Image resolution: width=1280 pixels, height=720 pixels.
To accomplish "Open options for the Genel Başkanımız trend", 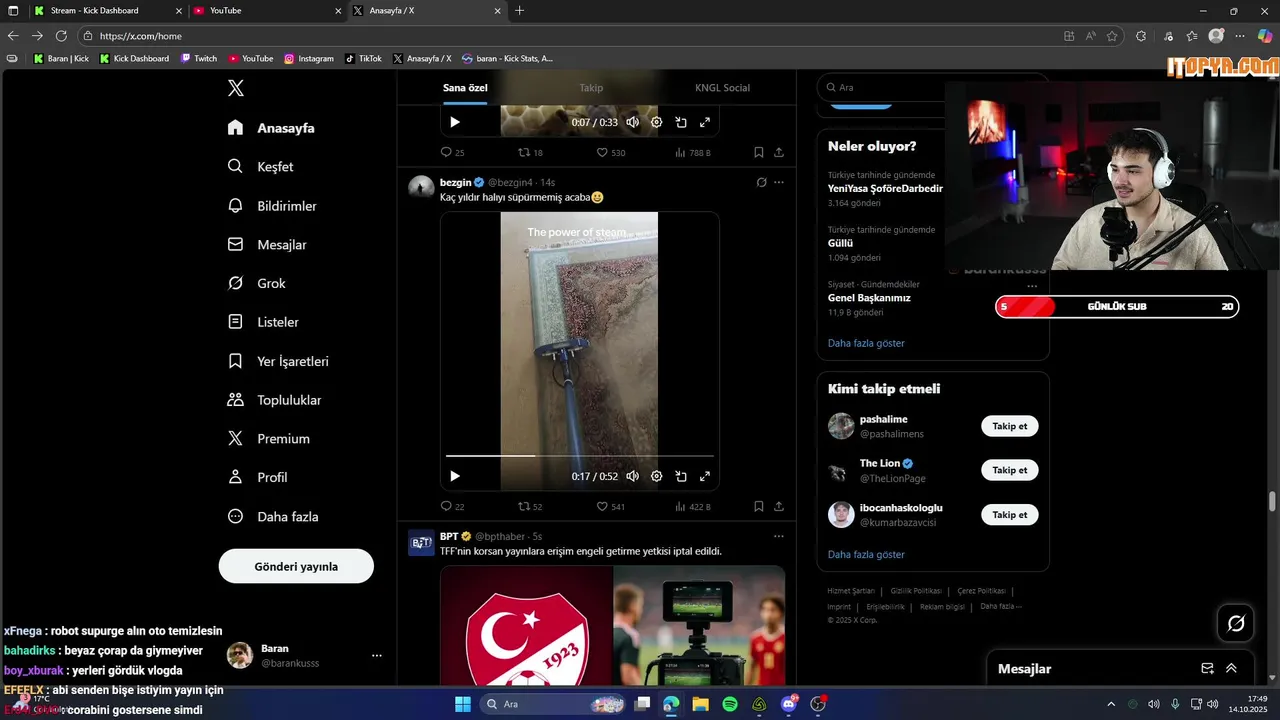I will click(x=1032, y=286).
